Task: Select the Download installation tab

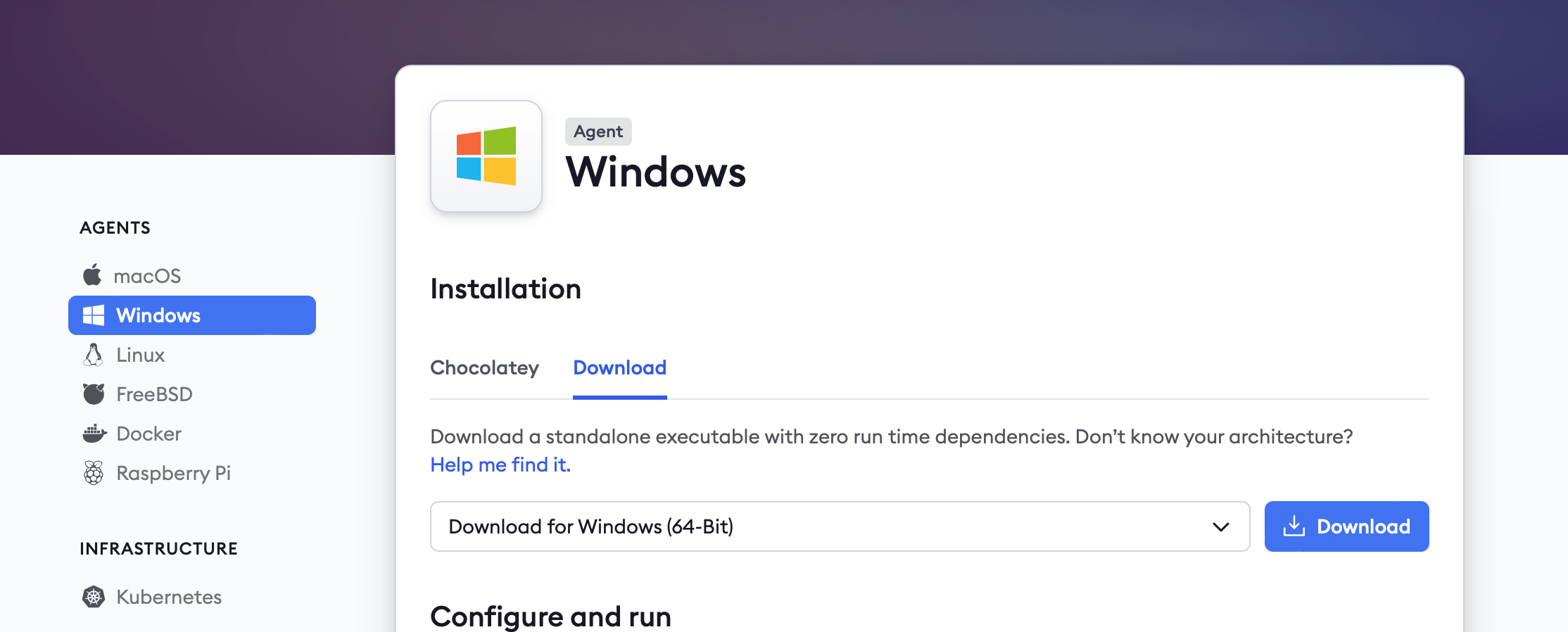Action: point(619,368)
